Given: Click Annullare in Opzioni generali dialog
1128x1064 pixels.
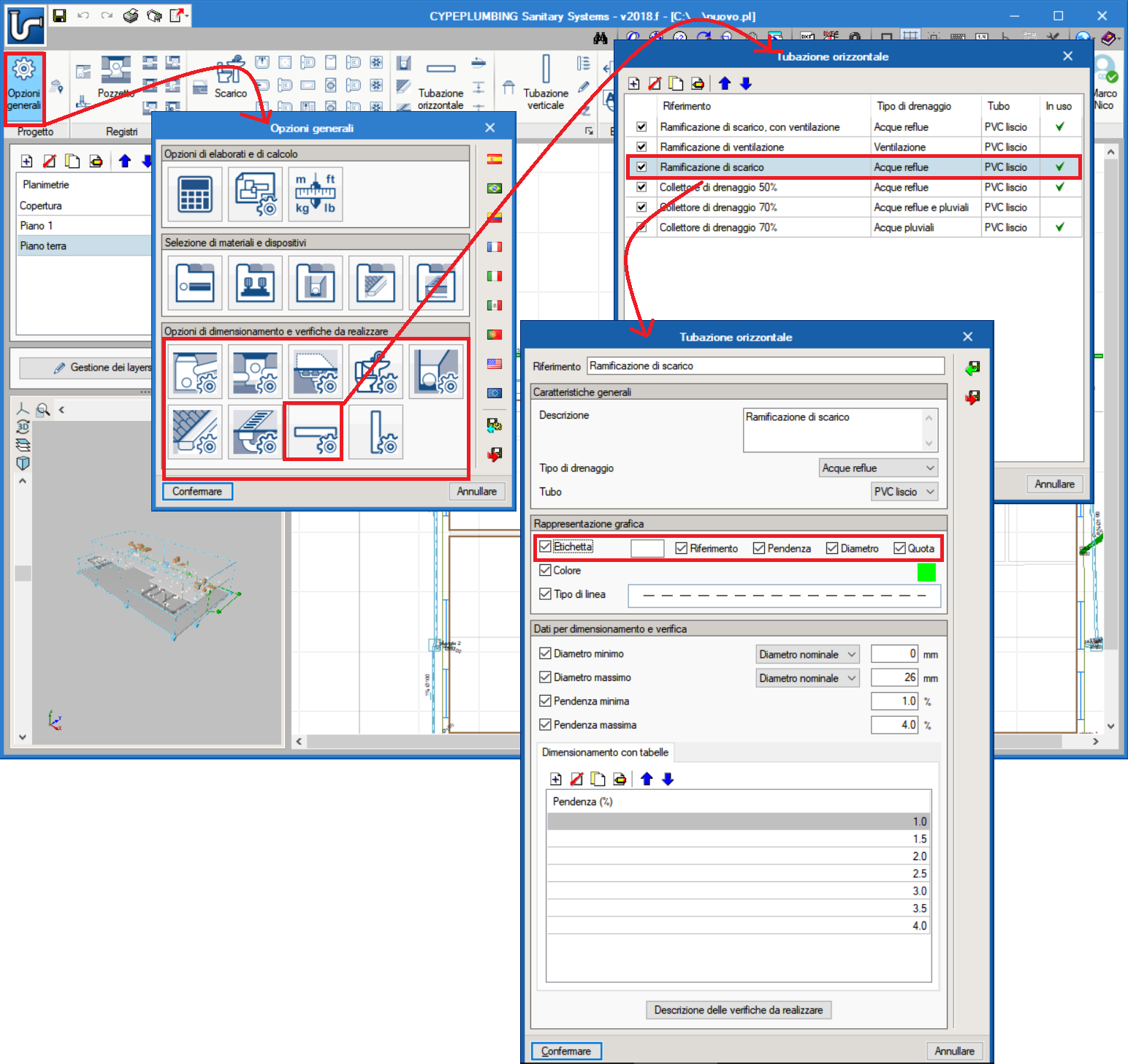Looking at the screenshot, I should click(x=477, y=491).
